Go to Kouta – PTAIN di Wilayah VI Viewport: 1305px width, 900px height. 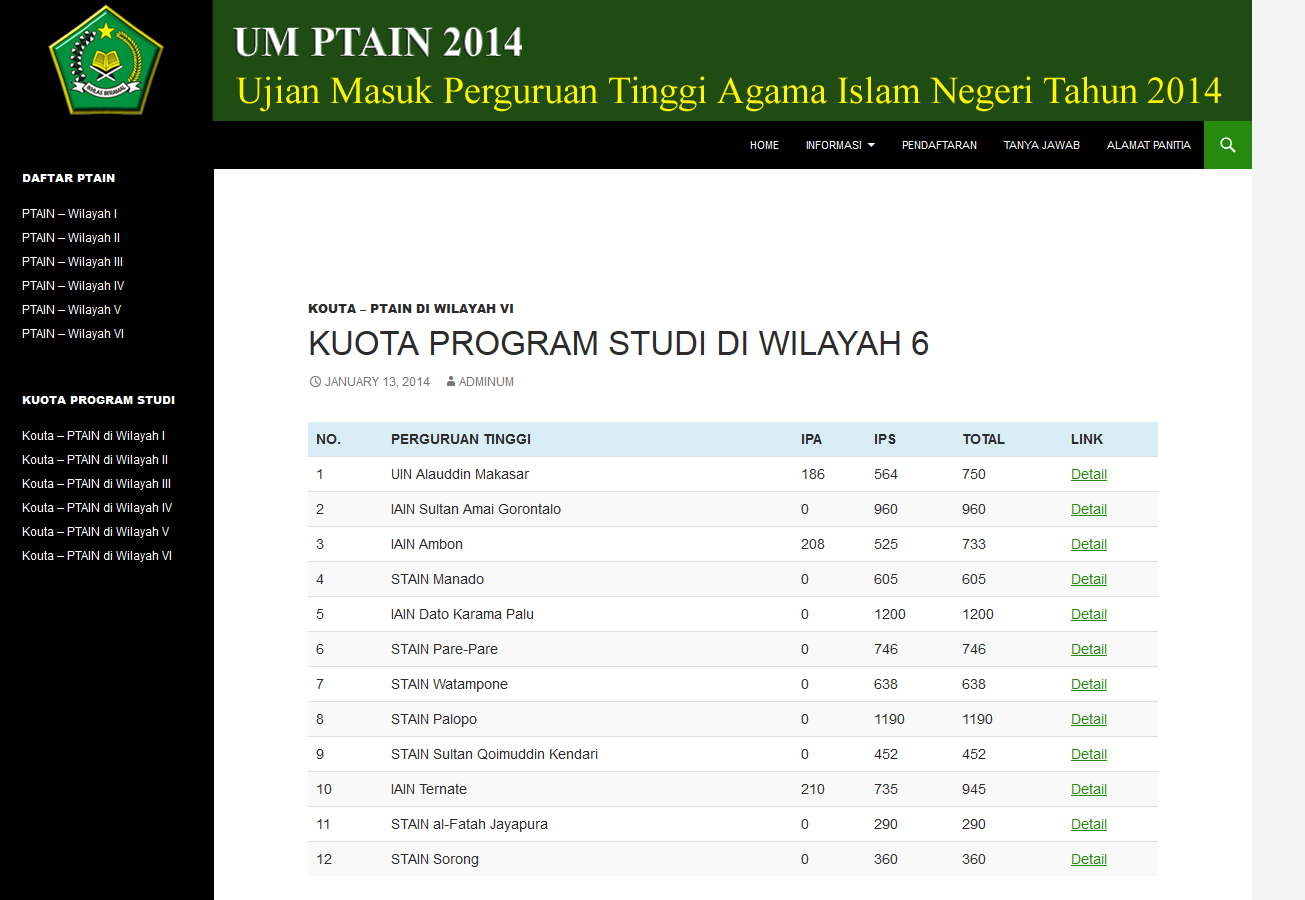pos(97,556)
